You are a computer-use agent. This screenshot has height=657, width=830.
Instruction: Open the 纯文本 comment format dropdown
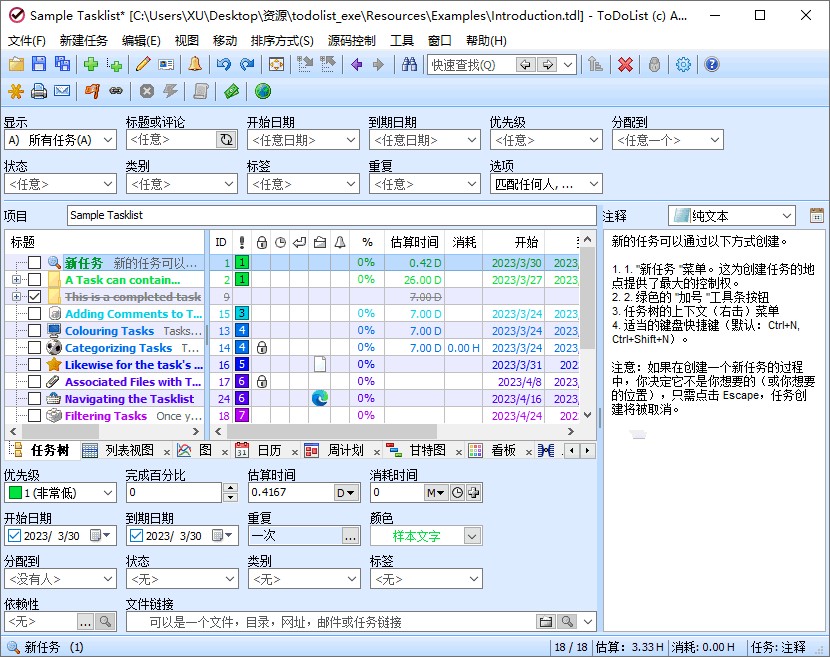pos(732,215)
